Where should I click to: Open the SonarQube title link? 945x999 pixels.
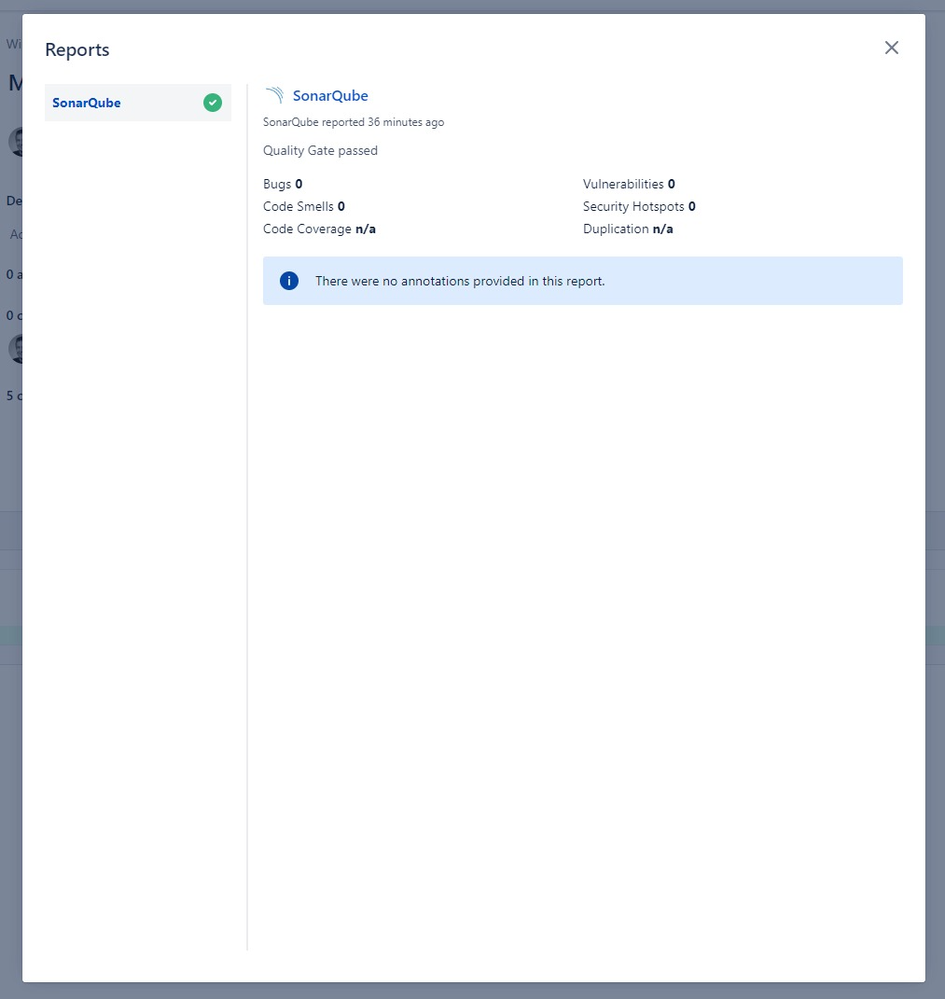point(330,96)
